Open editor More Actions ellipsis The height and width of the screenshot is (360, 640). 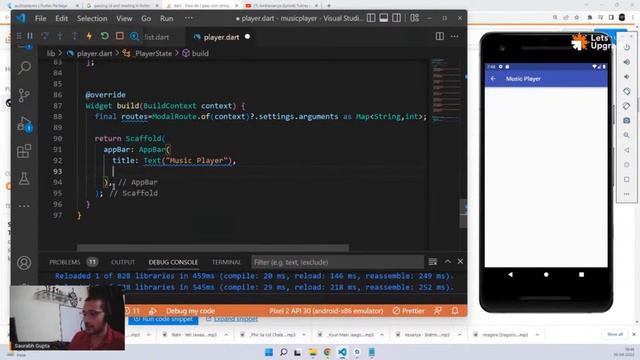click(x=454, y=36)
